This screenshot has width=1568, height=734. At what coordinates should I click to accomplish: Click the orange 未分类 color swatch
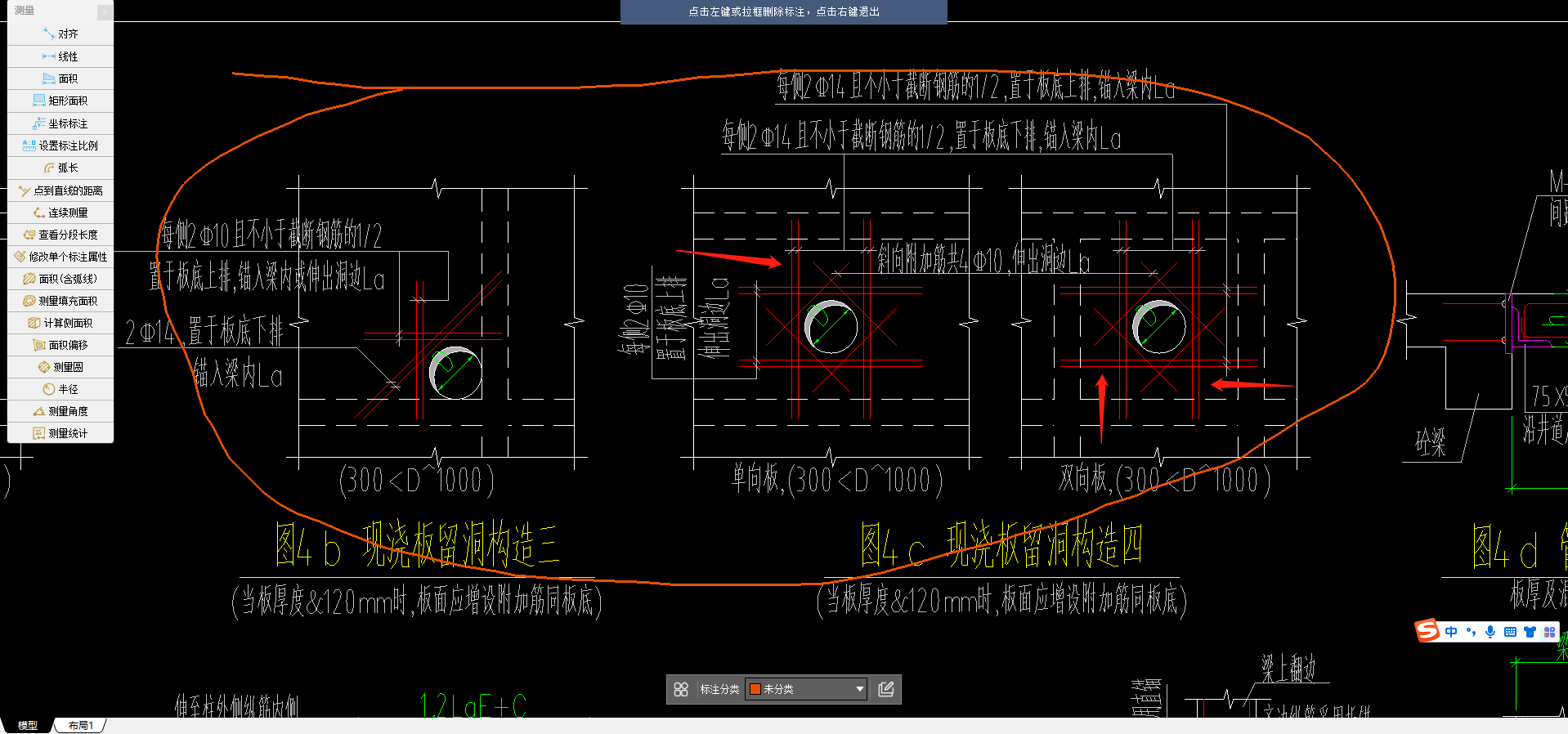point(755,689)
